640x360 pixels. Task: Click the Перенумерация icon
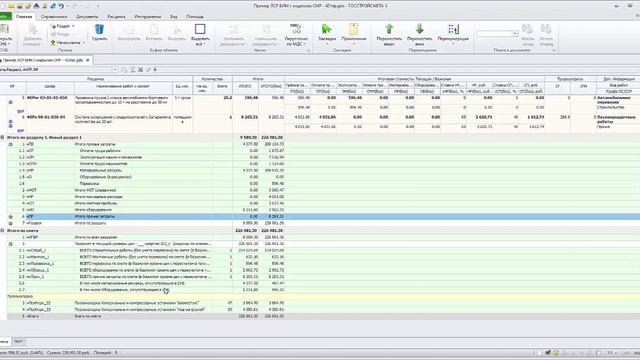coord(453,29)
